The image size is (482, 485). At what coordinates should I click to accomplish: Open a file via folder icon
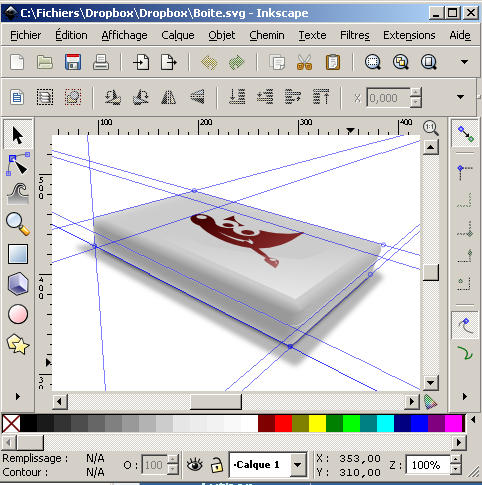(x=45, y=62)
